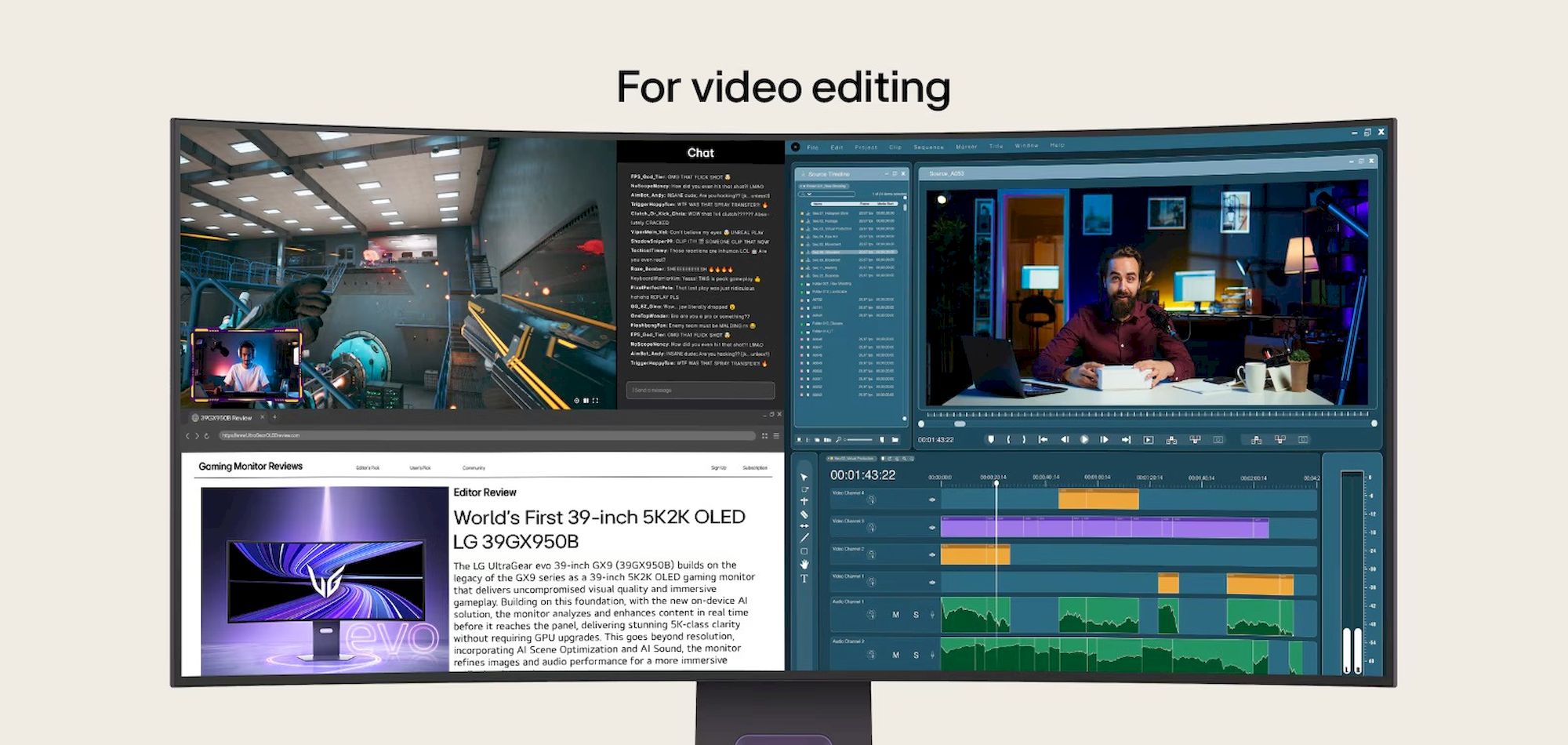Go back in the browser window

point(187,436)
